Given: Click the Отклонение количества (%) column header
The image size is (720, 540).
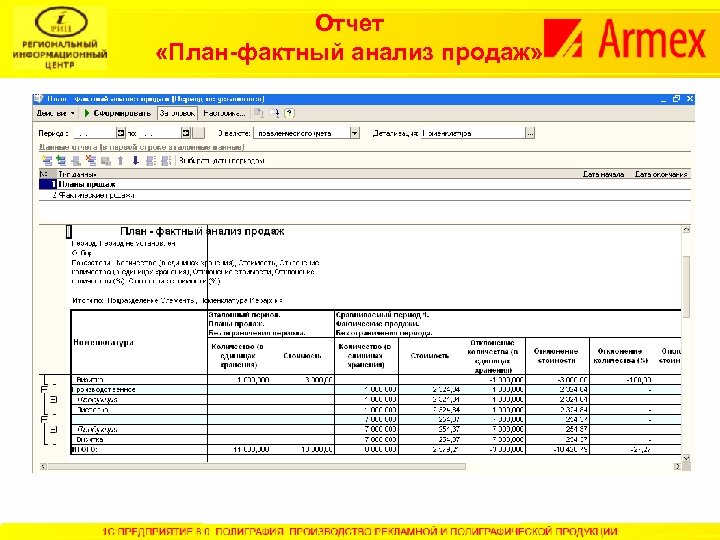Looking at the screenshot, I should point(621,356).
